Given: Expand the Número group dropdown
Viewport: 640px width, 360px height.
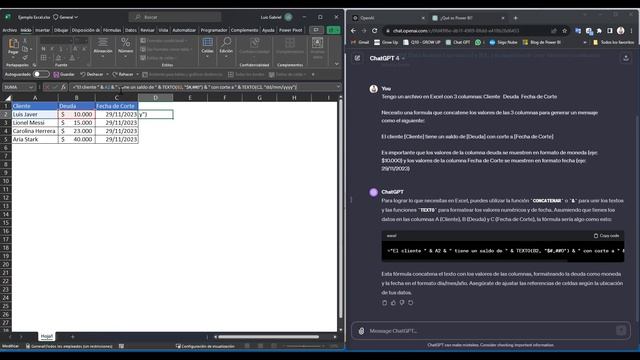Looking at the screenshot, I should tap(125, 56).
